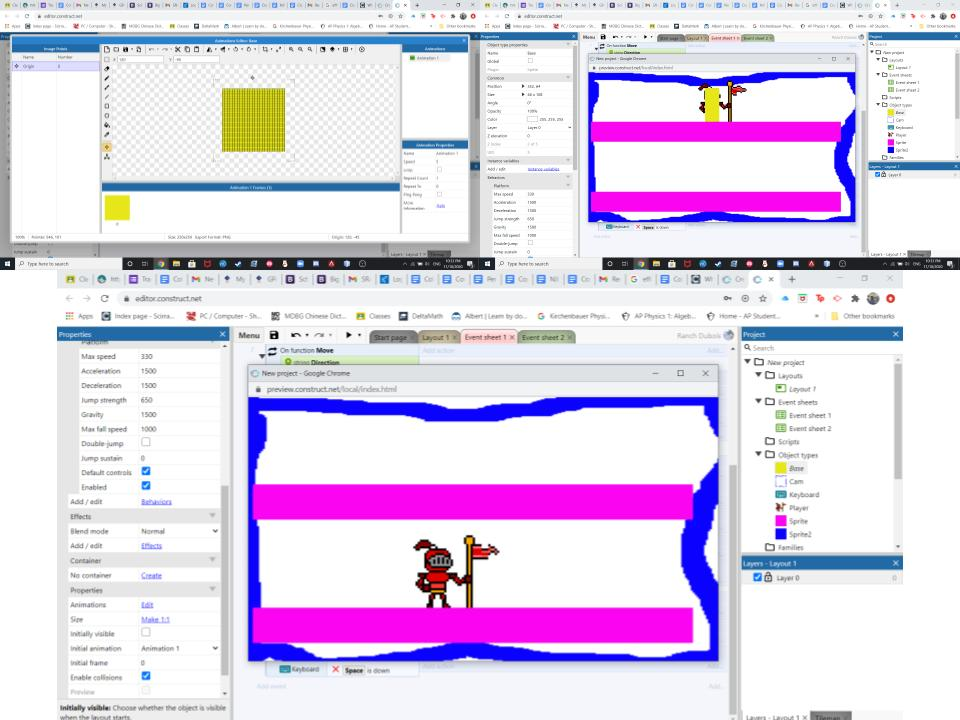Click the Preview play button in bottom screenshot
The height and width of the screenshot is (720, 960).
pos(348,335)
